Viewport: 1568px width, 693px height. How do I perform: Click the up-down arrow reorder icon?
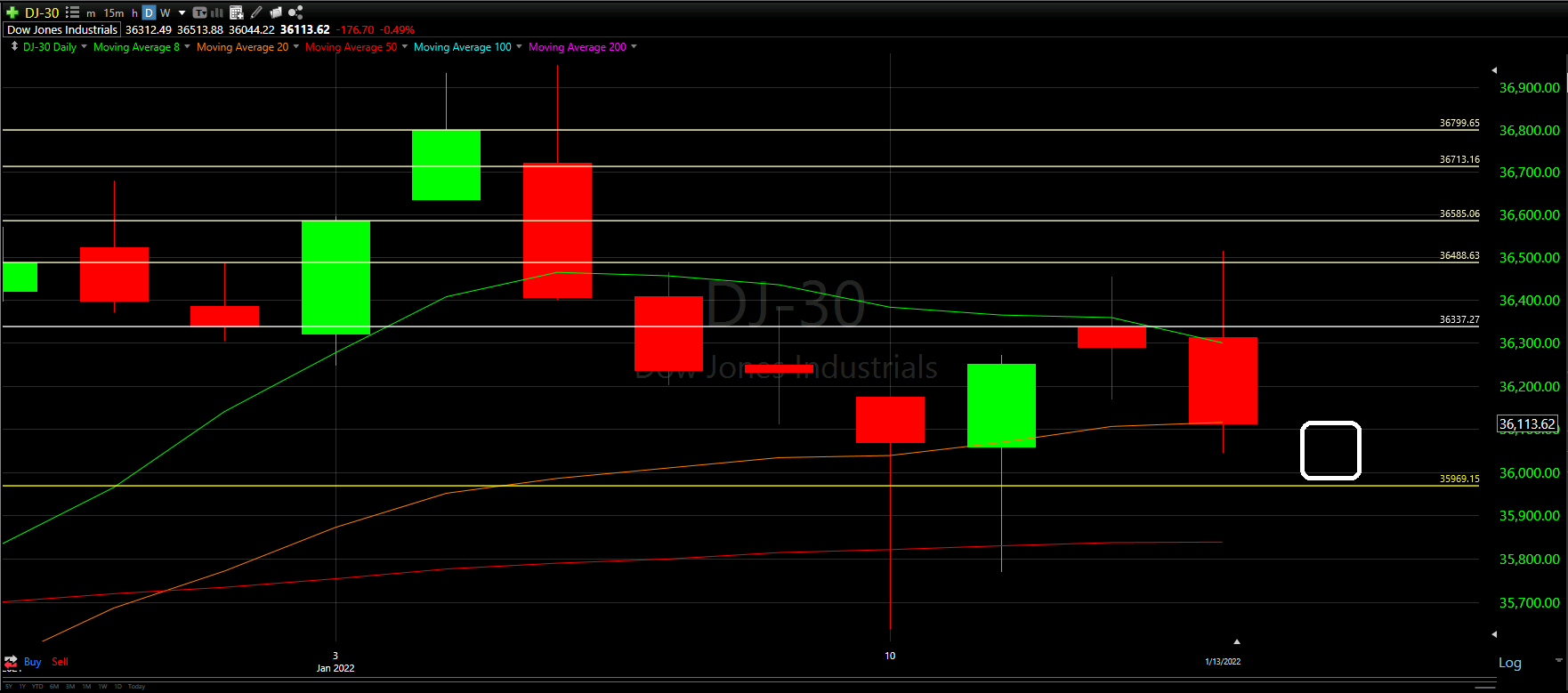(x=14, y=46)
